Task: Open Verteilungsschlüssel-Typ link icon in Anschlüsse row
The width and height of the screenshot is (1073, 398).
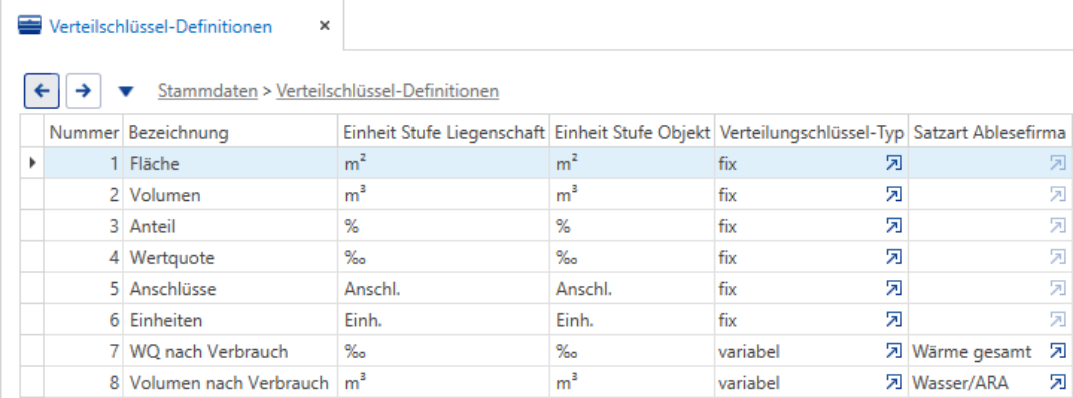Action: click(x=893, y=289)
